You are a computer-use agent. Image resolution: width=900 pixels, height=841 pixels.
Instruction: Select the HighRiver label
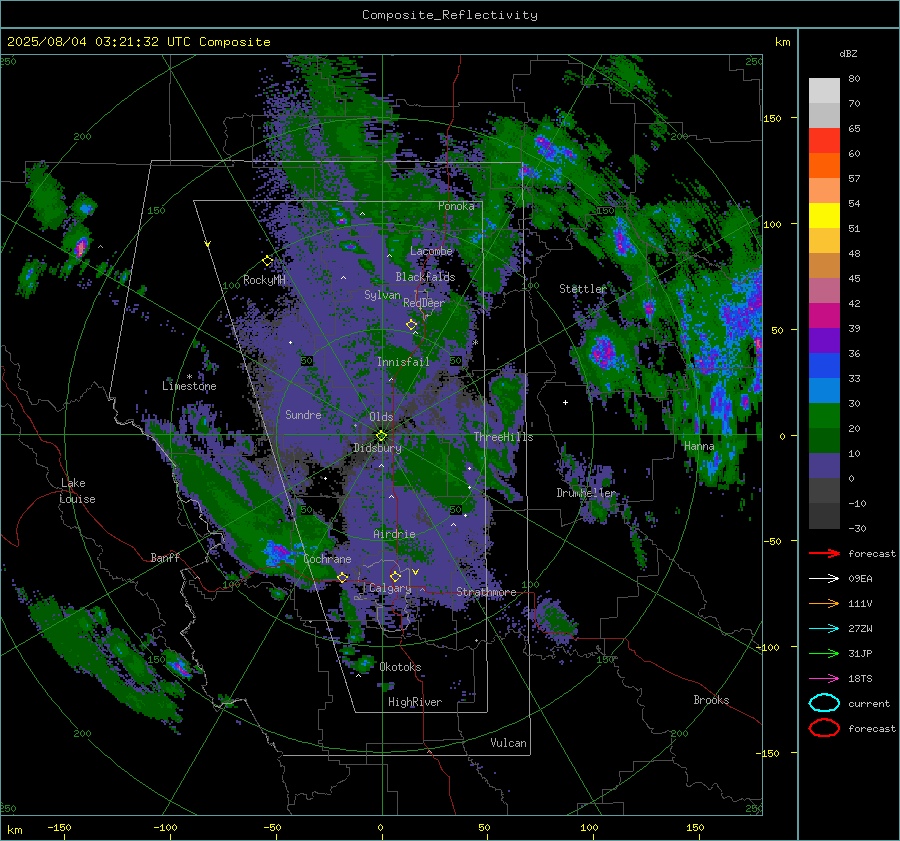415,702
